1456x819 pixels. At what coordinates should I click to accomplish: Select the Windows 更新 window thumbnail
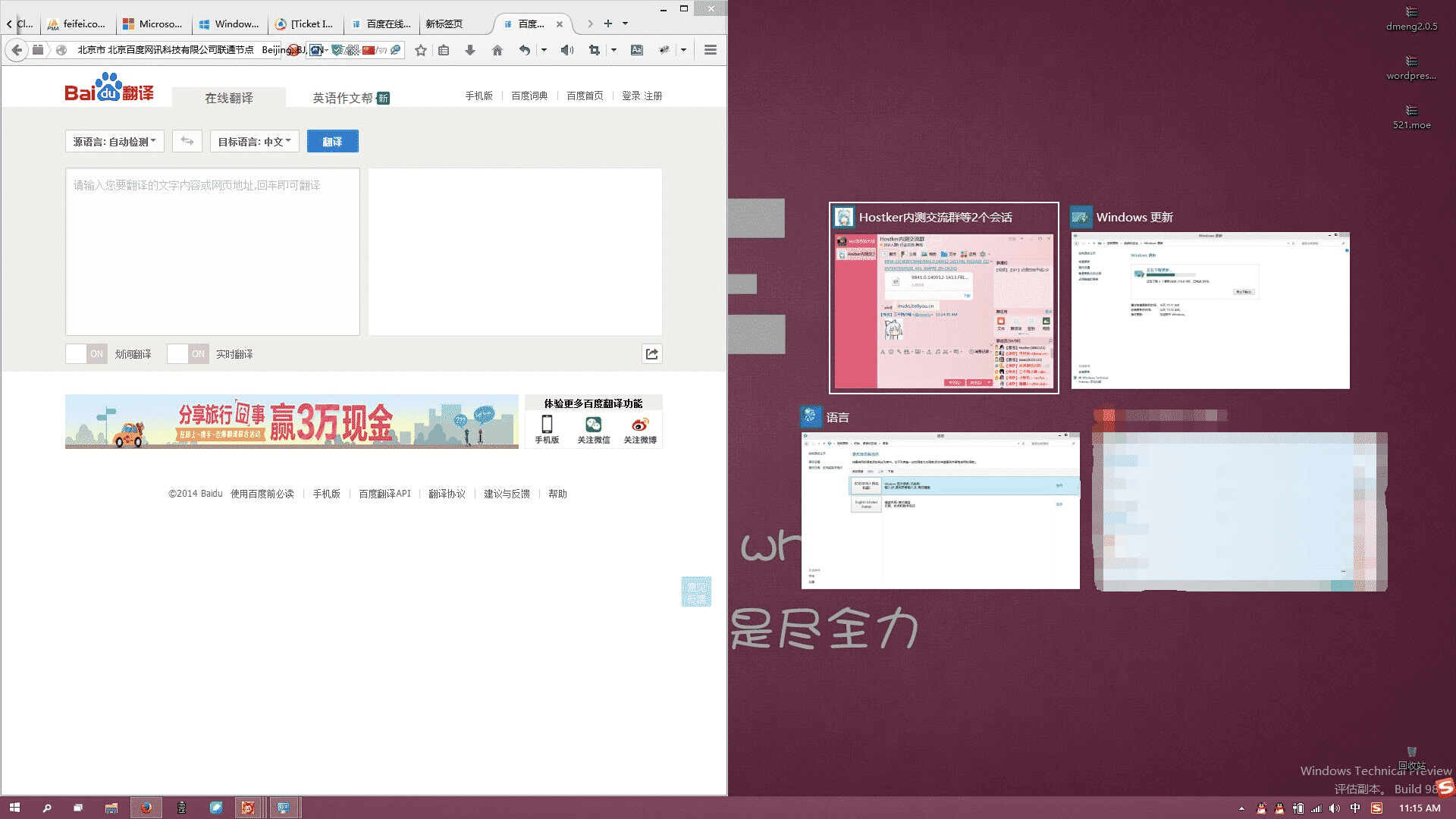[1210, 311]
